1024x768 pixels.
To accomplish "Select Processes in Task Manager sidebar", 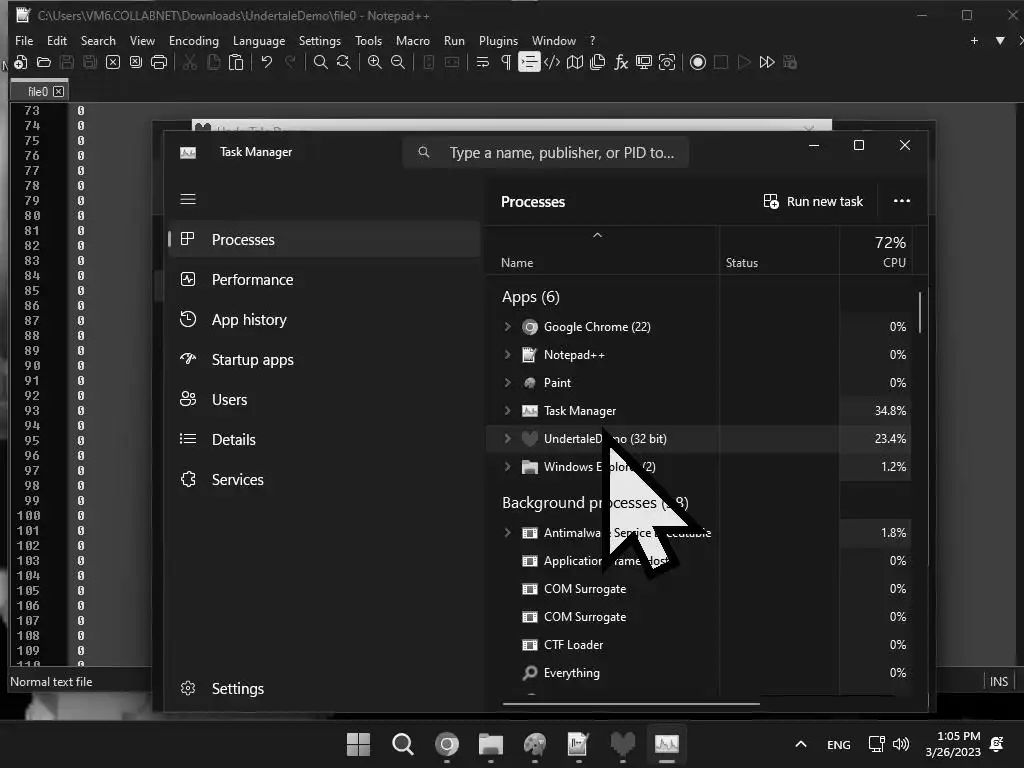I will click(325, 240).
